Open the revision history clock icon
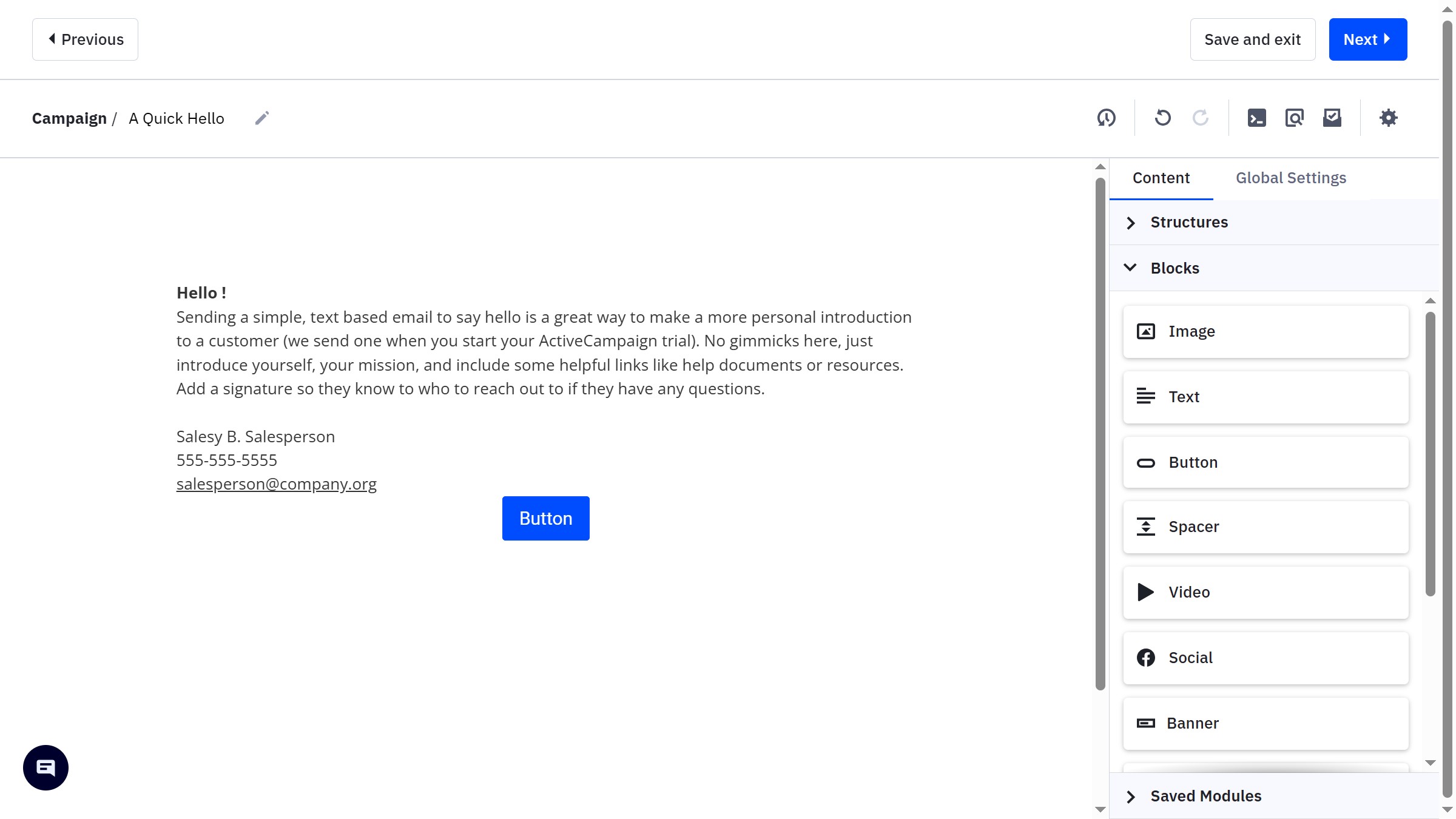Viewport: 1456px width, 819px height. pyautogui.click(x=1106, y=118)
